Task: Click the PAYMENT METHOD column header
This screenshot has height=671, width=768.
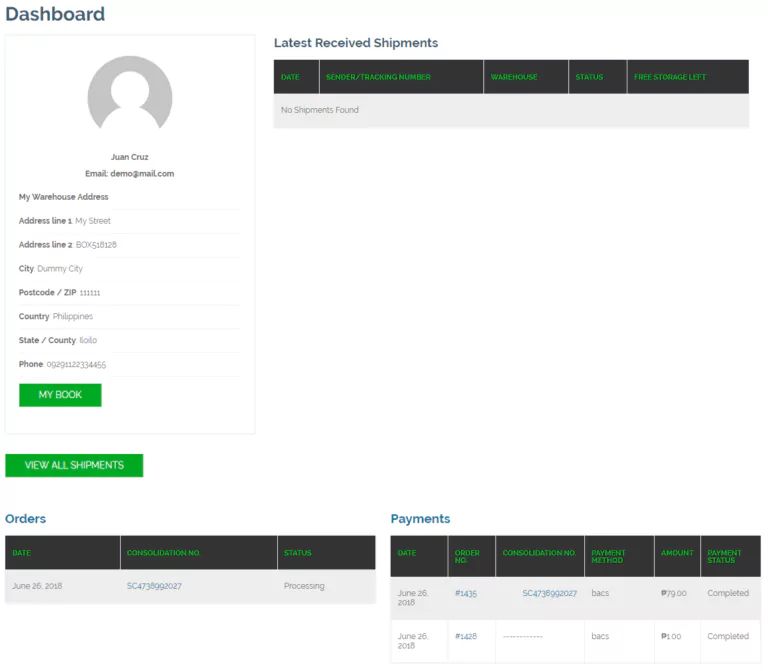Action: point(609,557)
